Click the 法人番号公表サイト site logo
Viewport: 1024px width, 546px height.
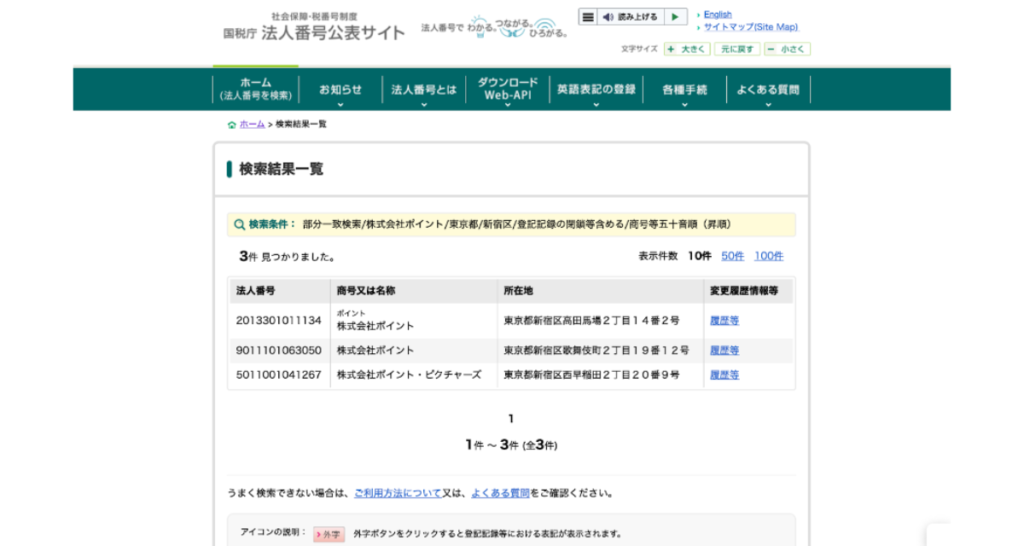314,30
